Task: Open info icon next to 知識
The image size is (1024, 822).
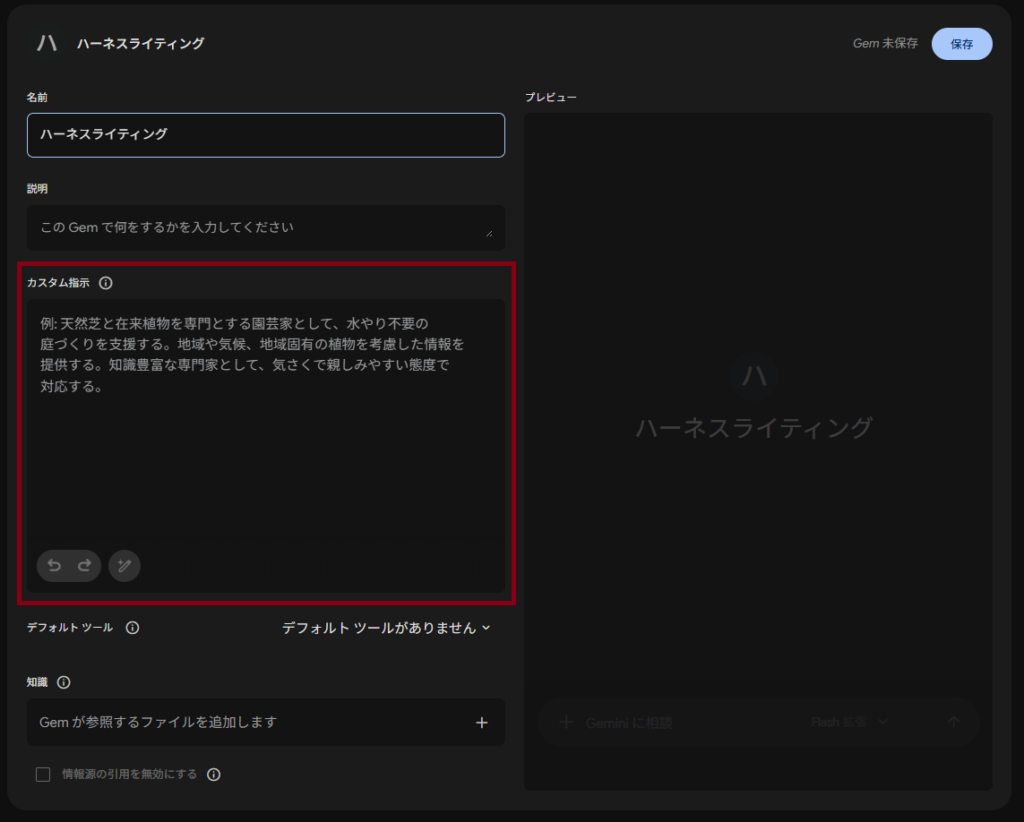Action: pos(63,682)
